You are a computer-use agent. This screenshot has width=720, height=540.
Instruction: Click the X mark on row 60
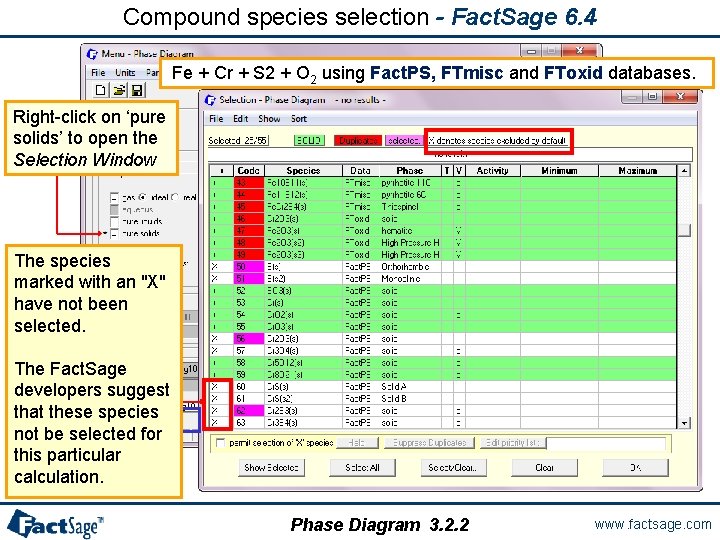pos(214,387)
